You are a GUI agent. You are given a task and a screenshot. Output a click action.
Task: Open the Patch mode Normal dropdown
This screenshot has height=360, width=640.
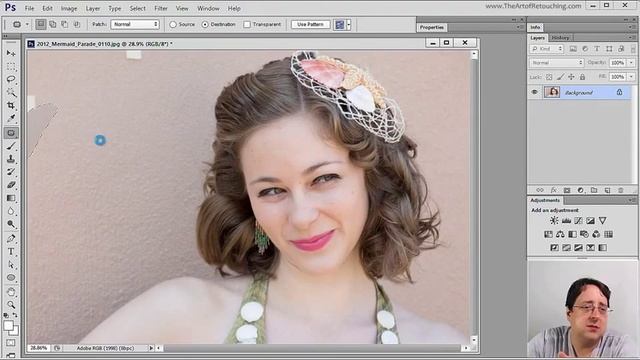[x=135, y=24]
